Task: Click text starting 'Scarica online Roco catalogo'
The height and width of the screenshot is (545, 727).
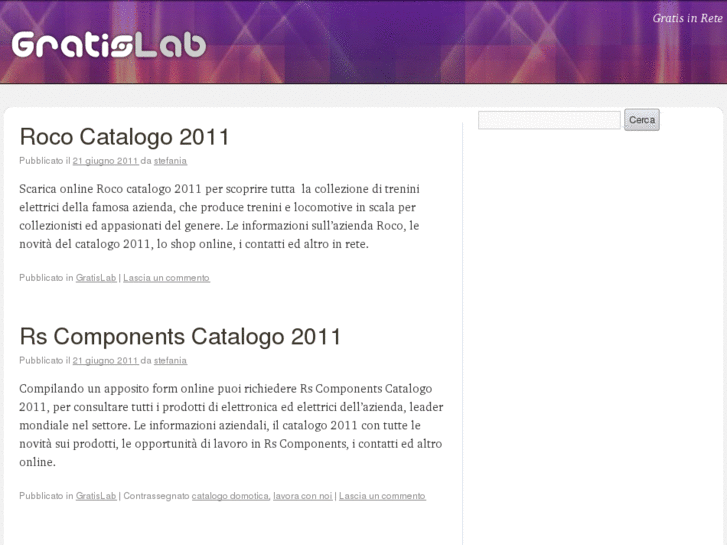Action: [219, 216]
